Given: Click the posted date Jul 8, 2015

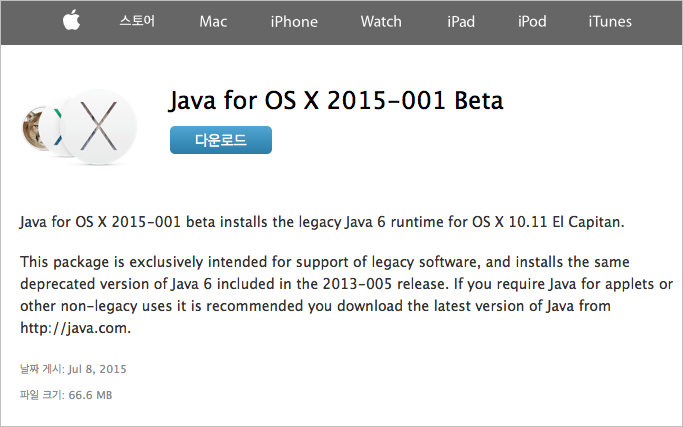Looking at the screenshot, I should (97, 369).
